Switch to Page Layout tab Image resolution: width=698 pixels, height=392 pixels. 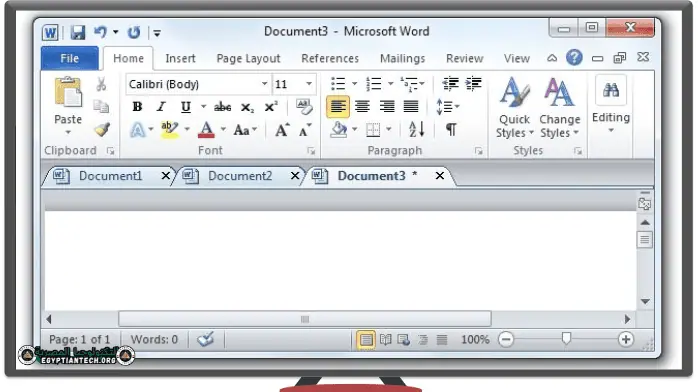click(248, 58)
